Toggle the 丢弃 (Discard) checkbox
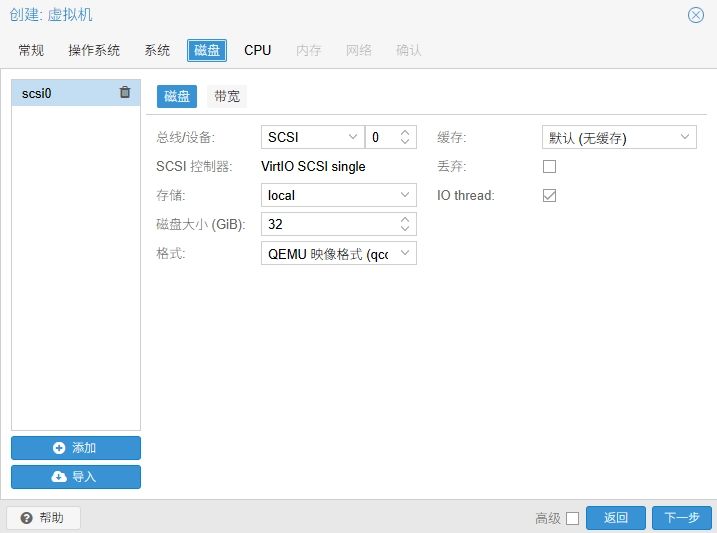The width and height of the screenshot is (717, 533). pos(549,166)
